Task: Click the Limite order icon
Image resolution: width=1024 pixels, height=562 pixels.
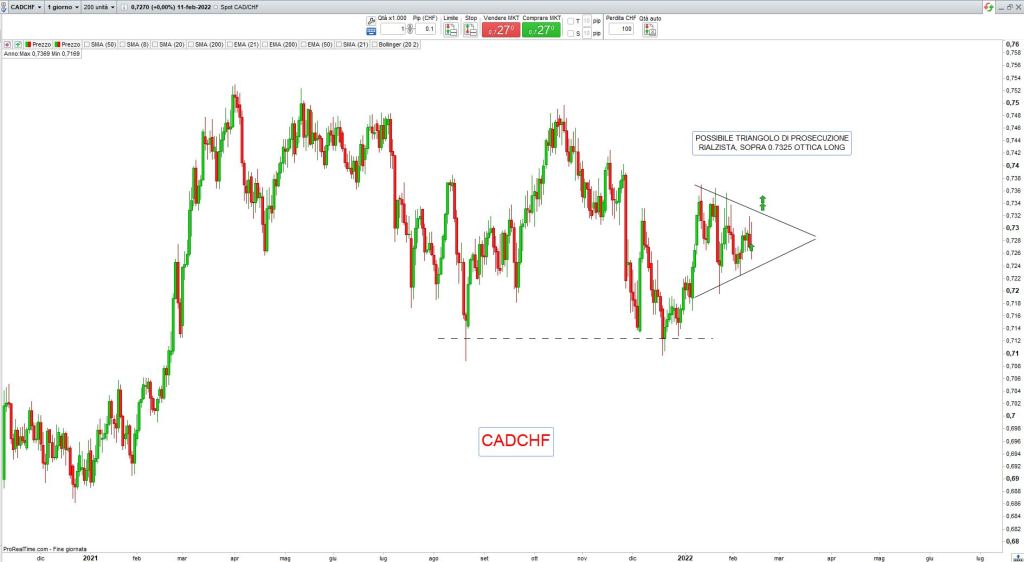Action: pyautogui.click(x=451, y=29)
